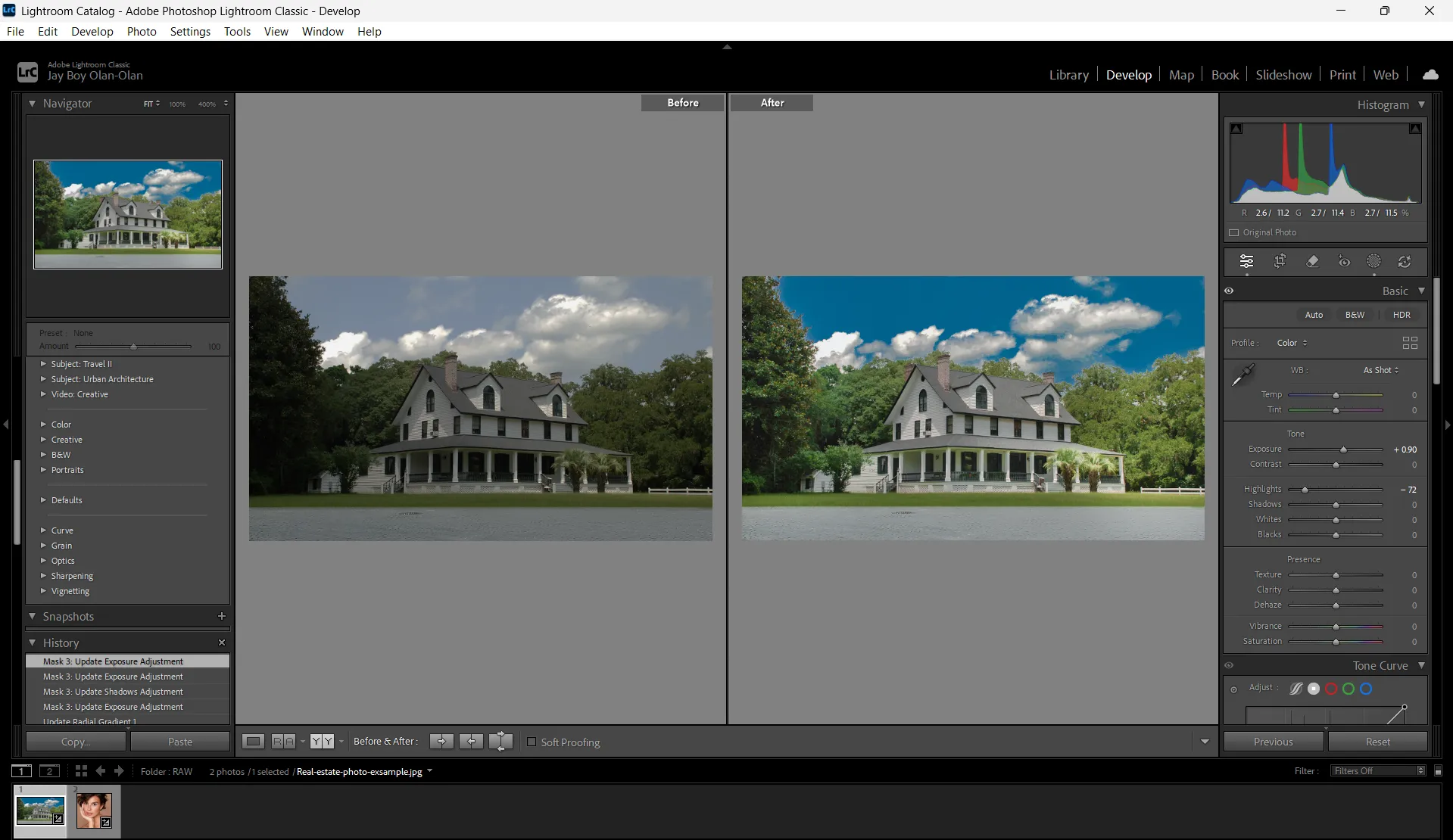Select the Blue channel curve
Viewport: 1453px width, 840px height.
pyautogui.click(x=1366, y=689)
